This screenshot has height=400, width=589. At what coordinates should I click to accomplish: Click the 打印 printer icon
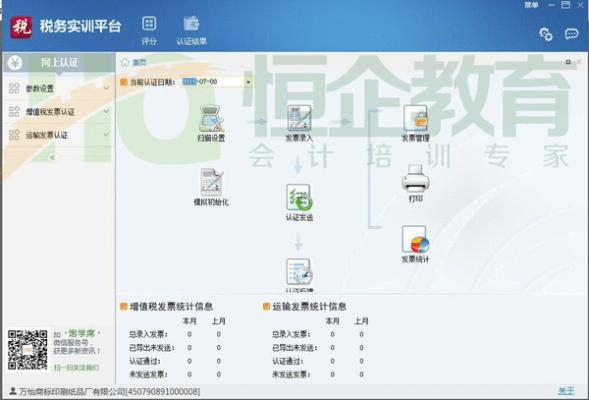(x=415, y=183)
